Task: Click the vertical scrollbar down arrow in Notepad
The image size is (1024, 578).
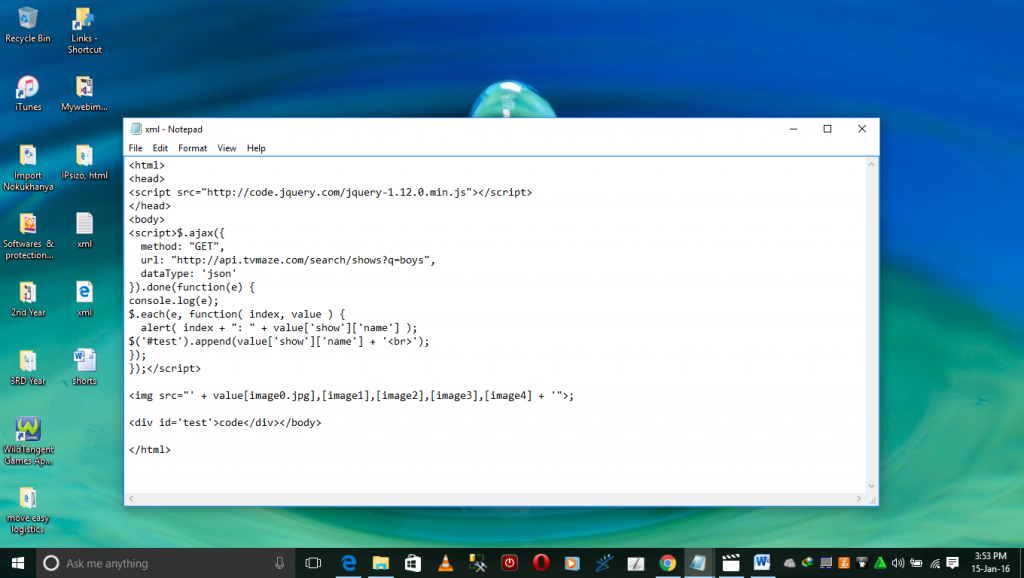Action: click(871, 487)
